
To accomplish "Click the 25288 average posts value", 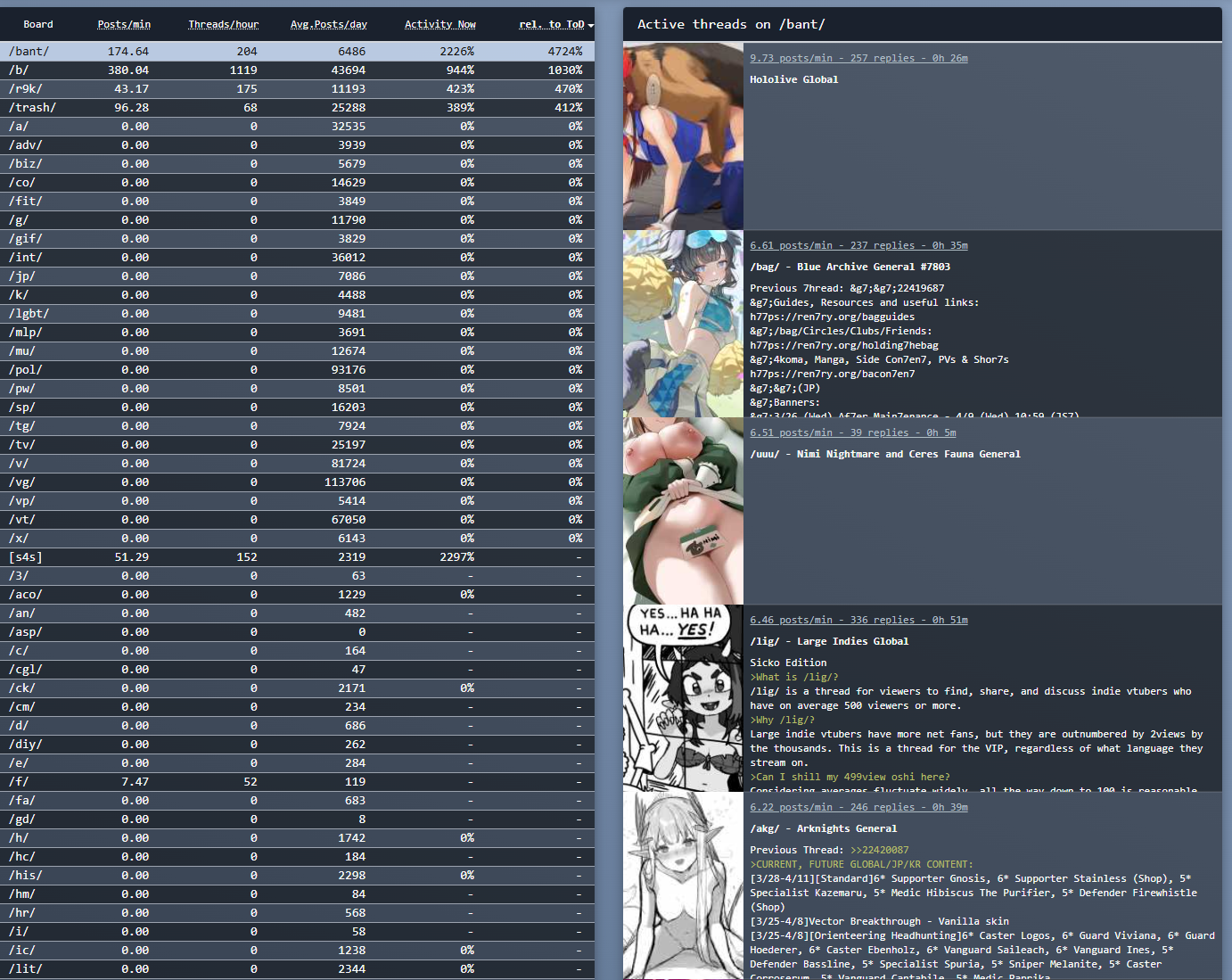I will tap(349, 108).
